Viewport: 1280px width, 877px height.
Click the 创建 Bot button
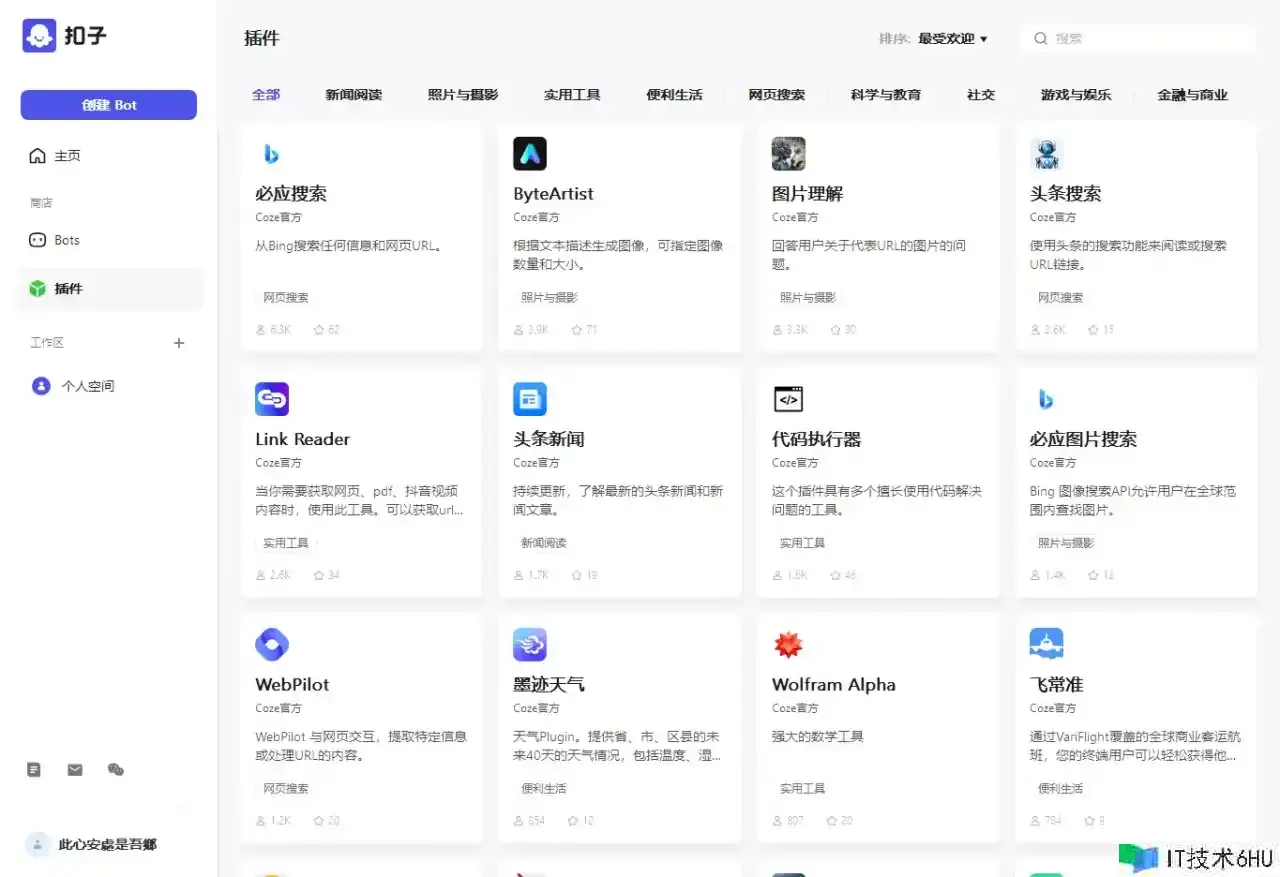[x=109, y=105]
